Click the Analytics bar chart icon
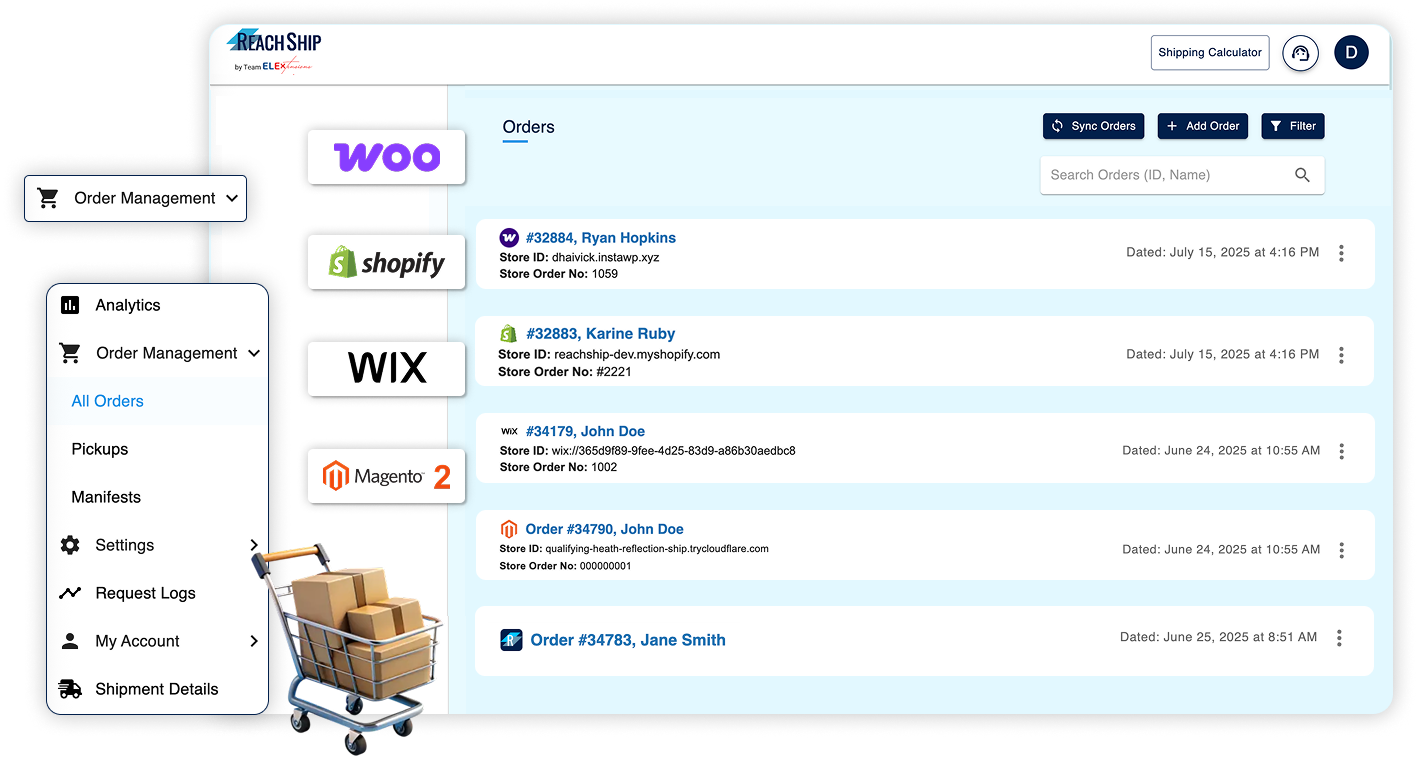 click(70, 305)
